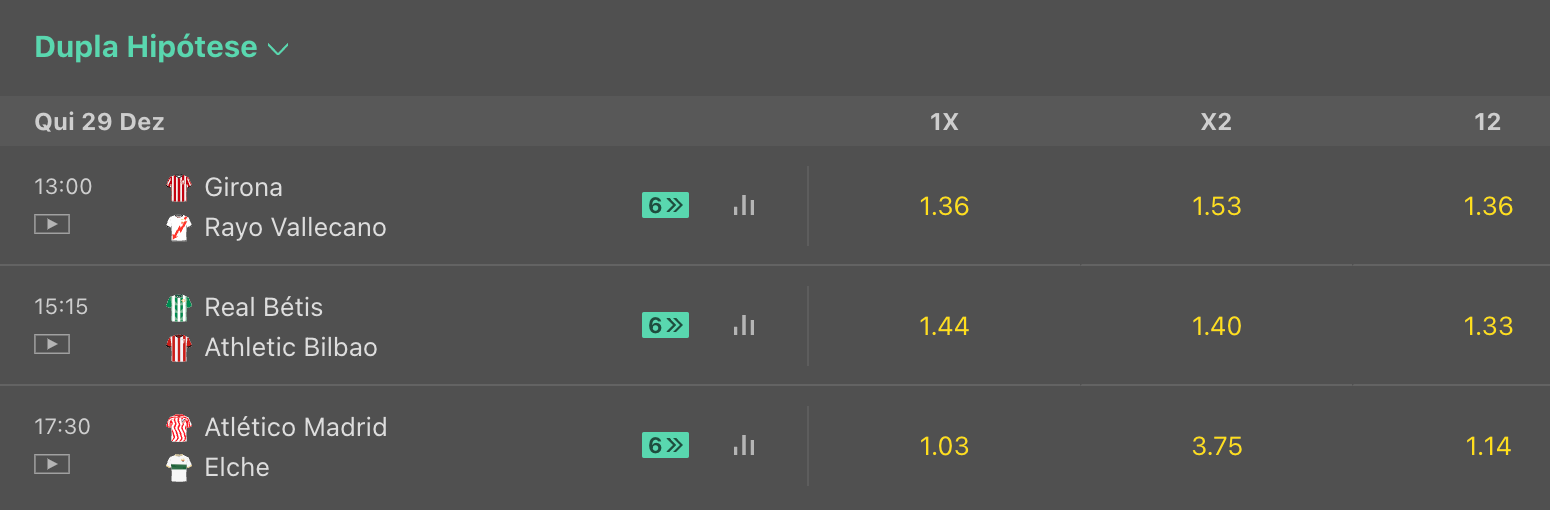The image size is (1550, 510).
Task: Open live stream icon for Atlético Madrid match
Action: point(52,464)
